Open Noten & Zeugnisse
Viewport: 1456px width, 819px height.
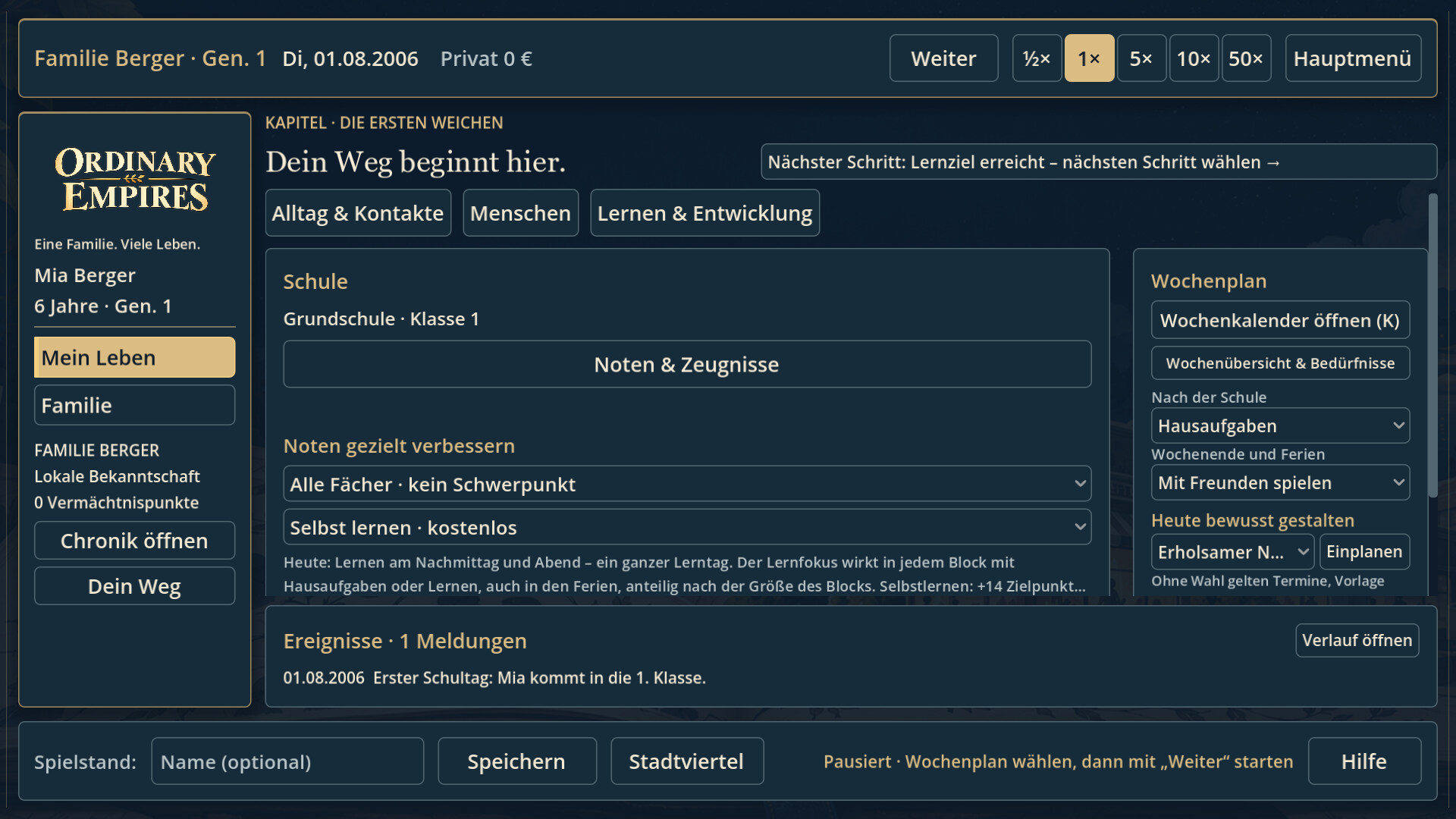coord(687,364)
